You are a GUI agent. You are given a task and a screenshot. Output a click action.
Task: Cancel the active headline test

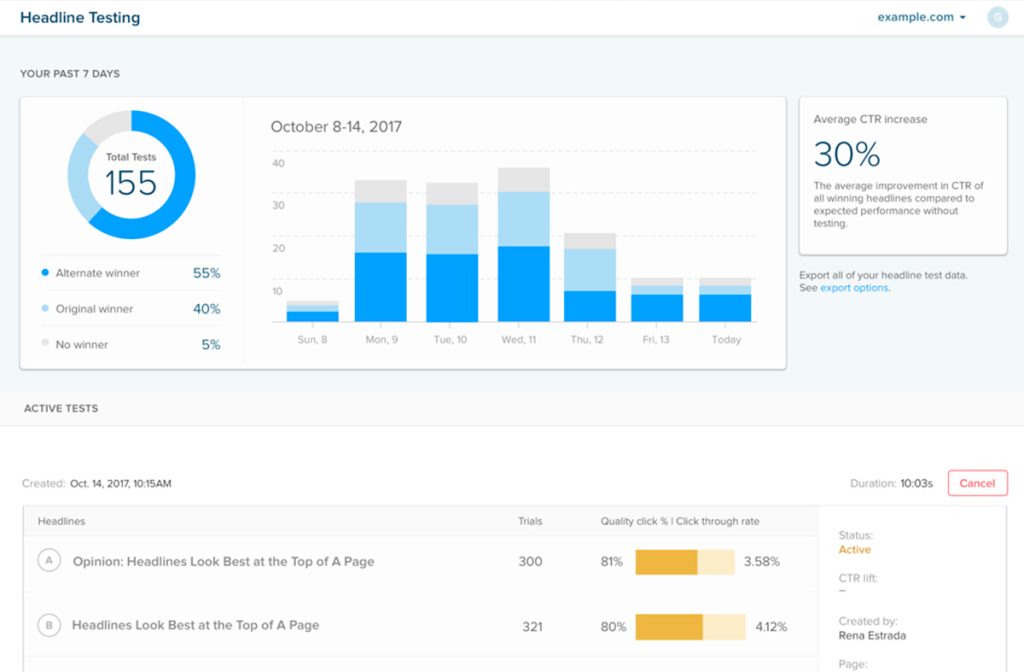tap(976, 483)
